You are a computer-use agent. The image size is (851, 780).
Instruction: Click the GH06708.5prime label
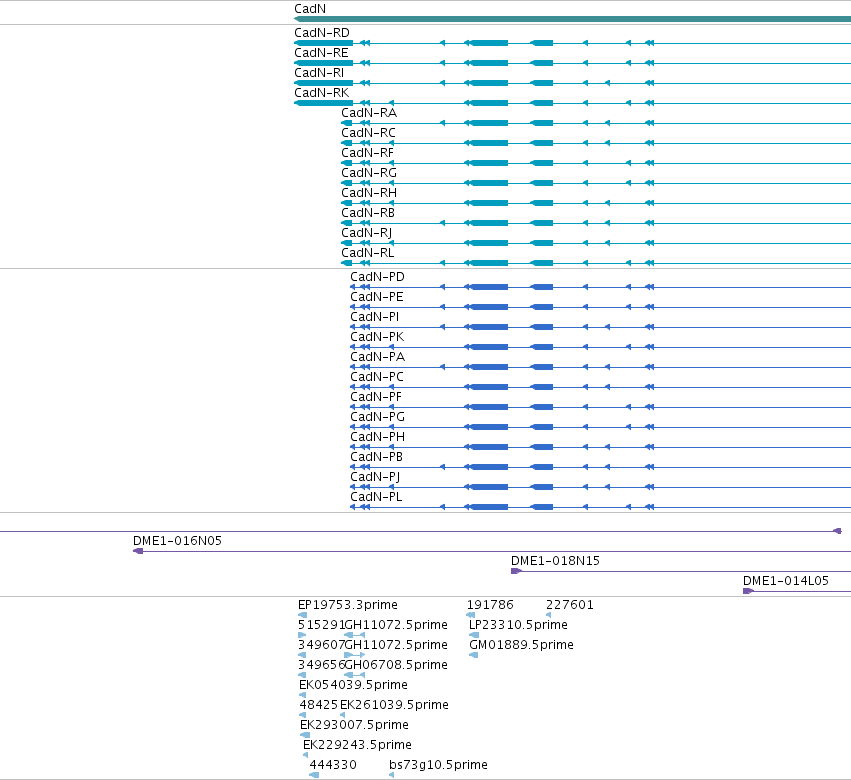point(396,665)
